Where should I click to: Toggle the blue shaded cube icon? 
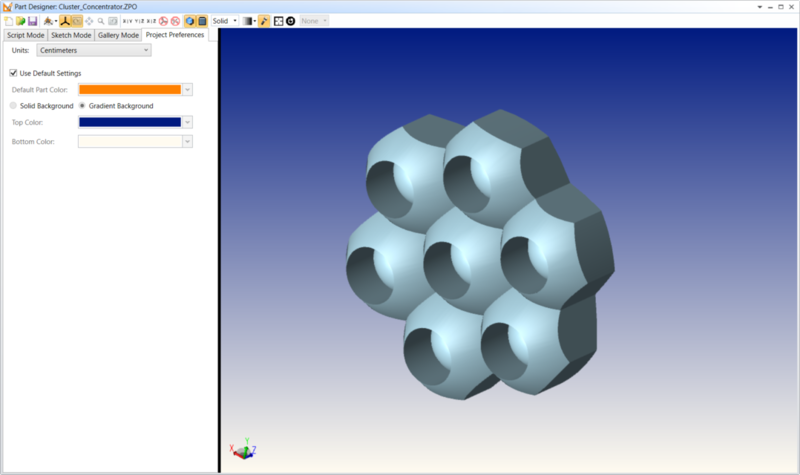190,21
